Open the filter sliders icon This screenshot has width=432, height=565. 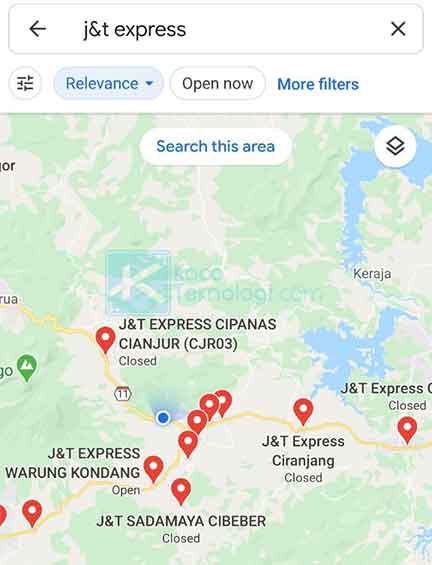[x=25, y=83]
